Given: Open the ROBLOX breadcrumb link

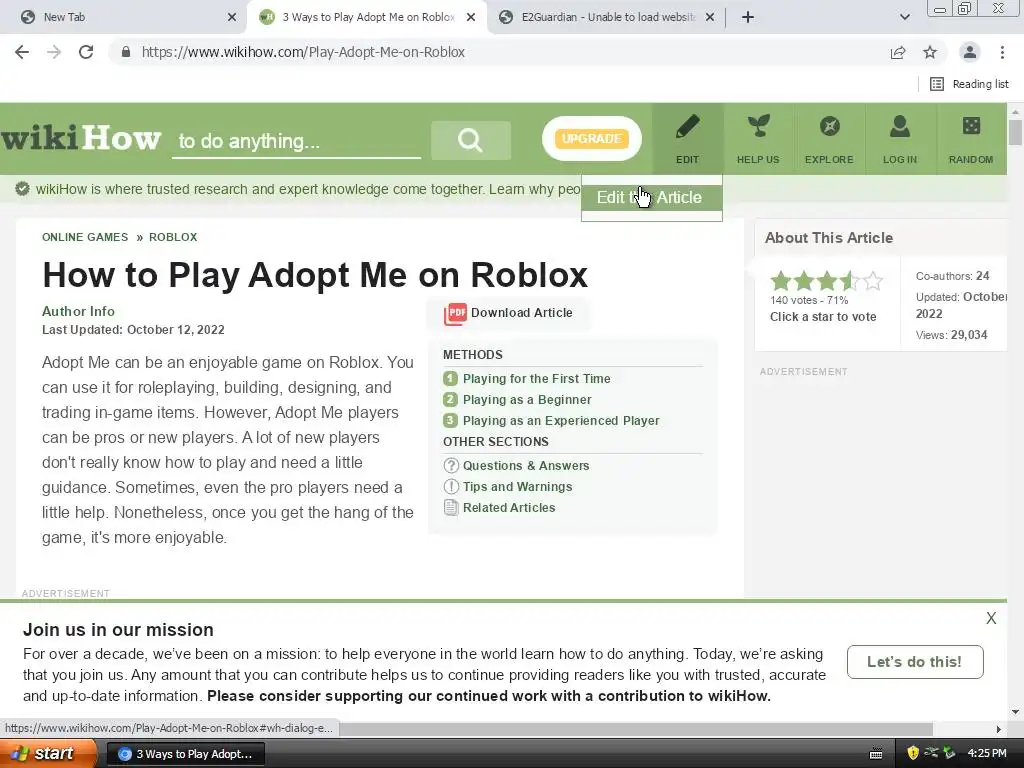Looking at the screenshot, I should [x=173, y=237].
